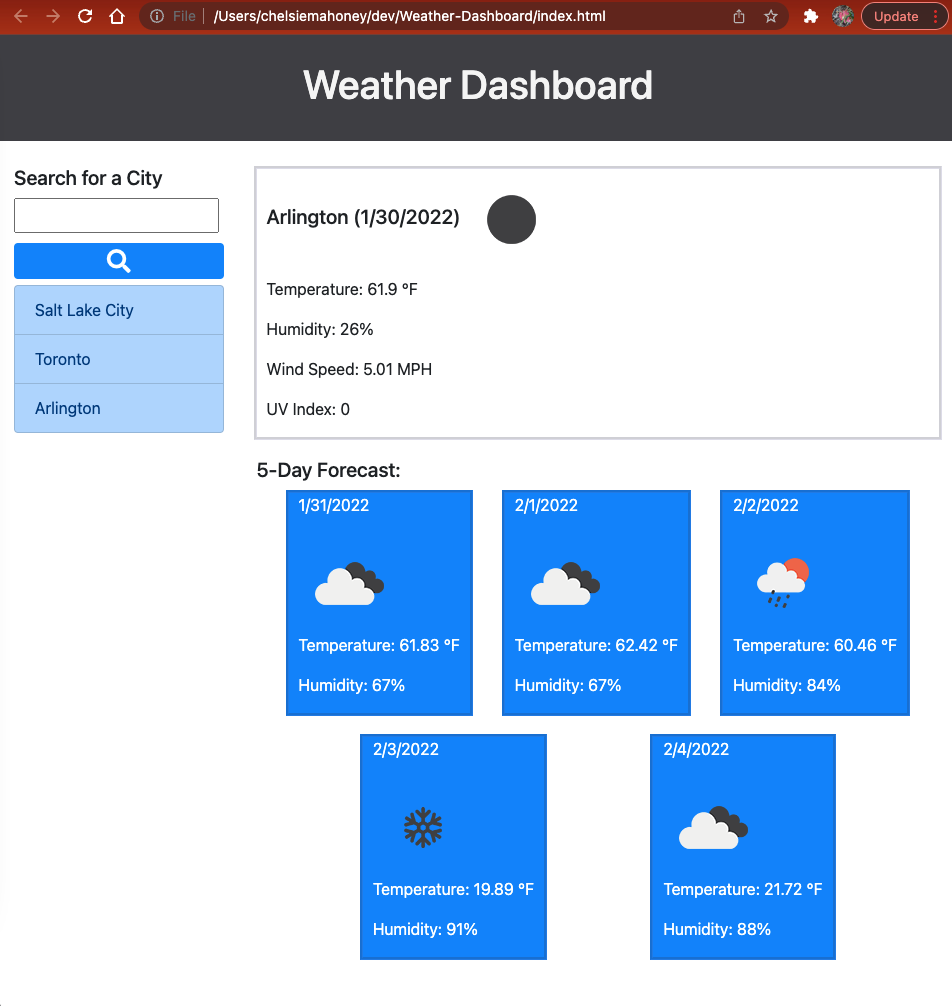Screen dimensions: 952x1006
Task: Click Humidity: 67% on the 2/1/2022 card
Action: tap(568, 685)
